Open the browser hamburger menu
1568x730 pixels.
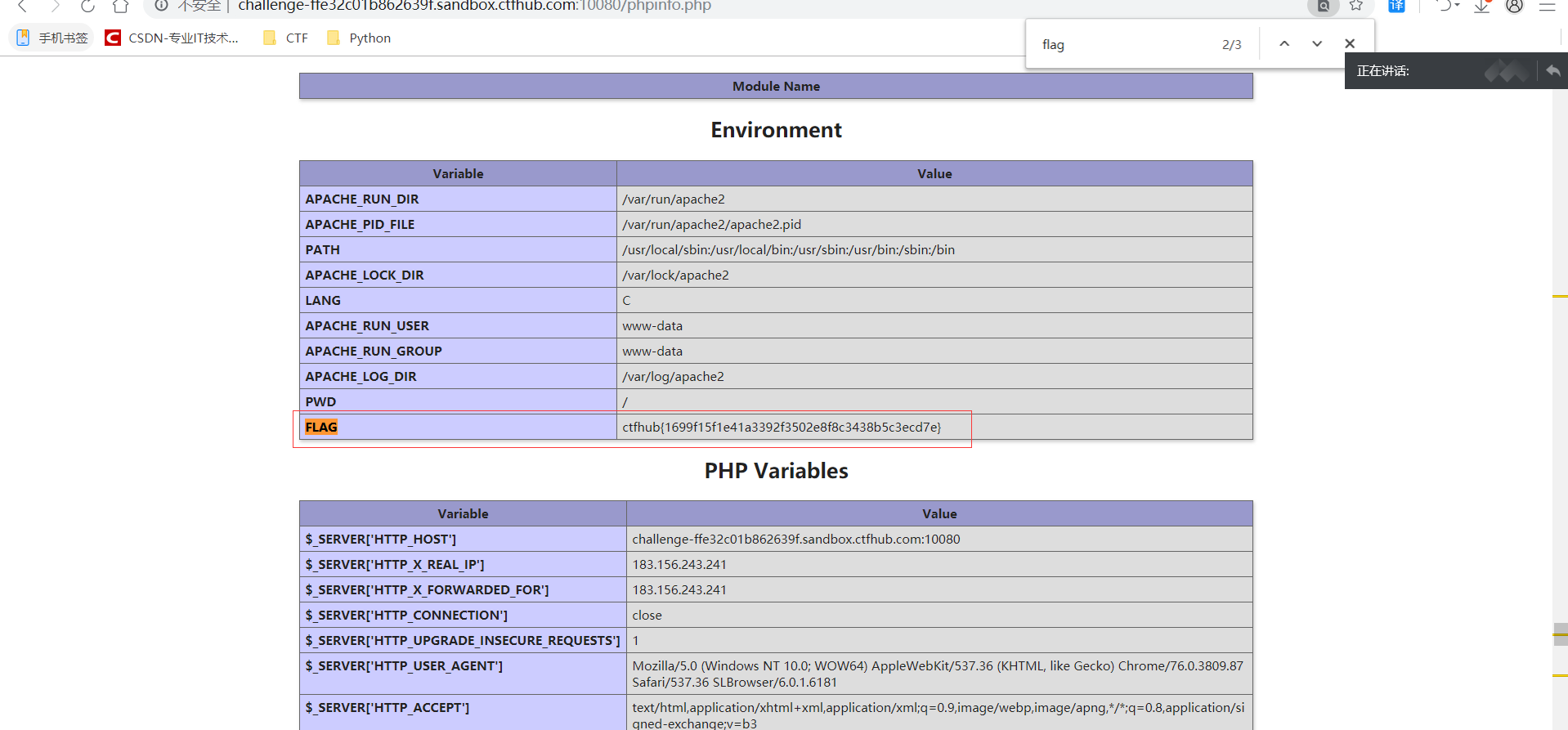[1548, 6]
